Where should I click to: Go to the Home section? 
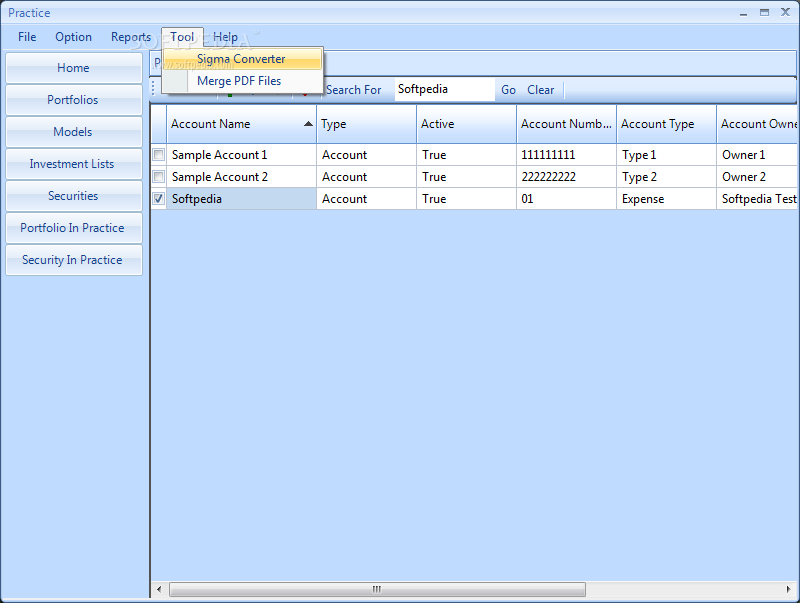coord(73,68)
